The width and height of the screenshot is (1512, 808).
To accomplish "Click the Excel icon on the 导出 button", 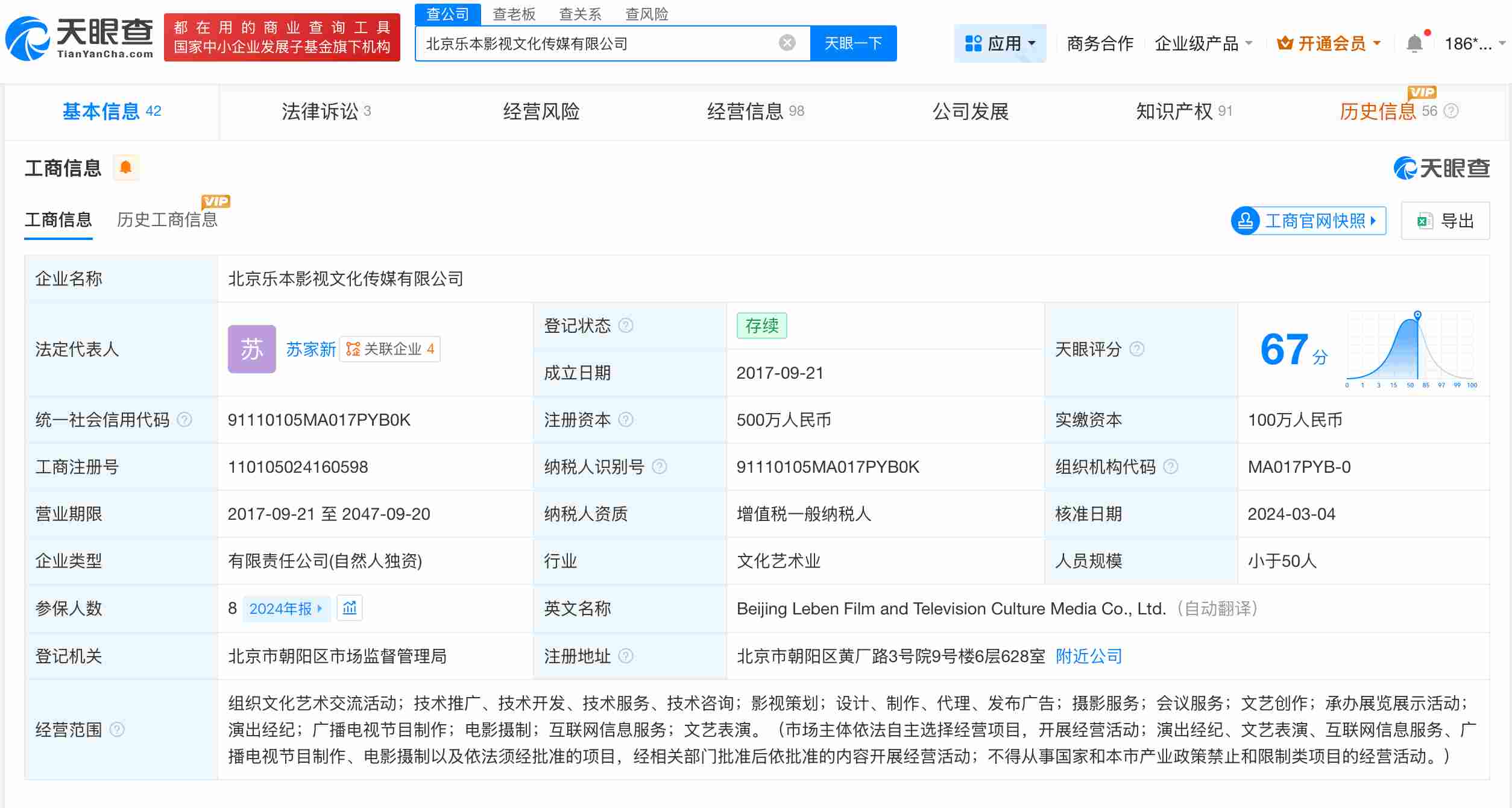I will click(1425, 221).
